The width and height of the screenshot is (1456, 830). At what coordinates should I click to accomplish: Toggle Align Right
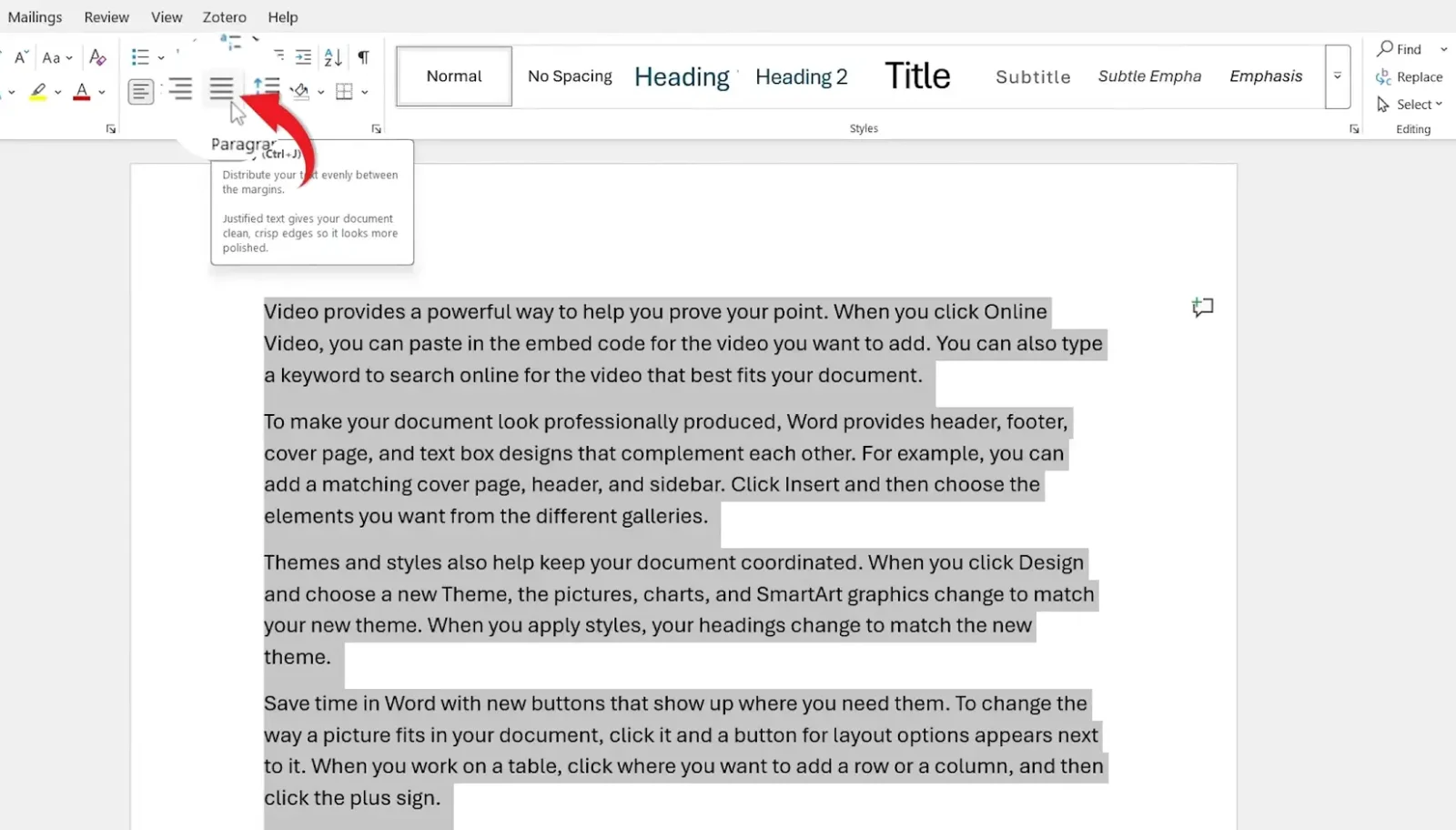coord(180,89)
